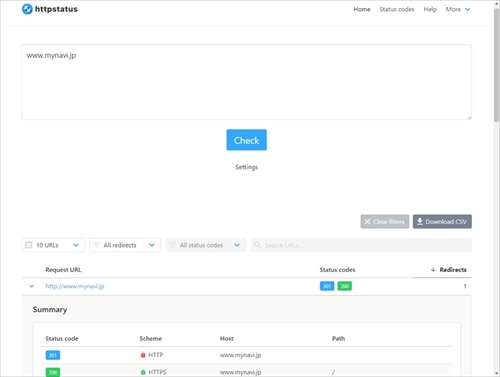The image size is (500, 377).
Task: Click the HTTPS scheme text
Action: point(157,372)
